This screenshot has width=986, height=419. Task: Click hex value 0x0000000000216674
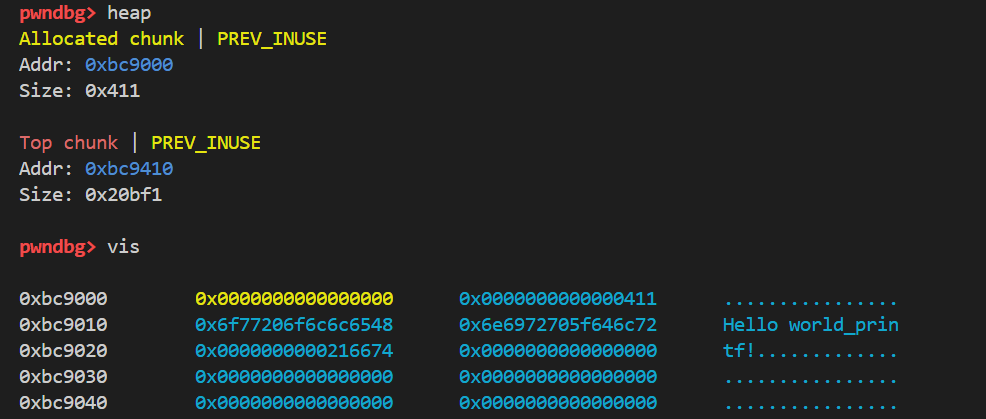(294, 350)
